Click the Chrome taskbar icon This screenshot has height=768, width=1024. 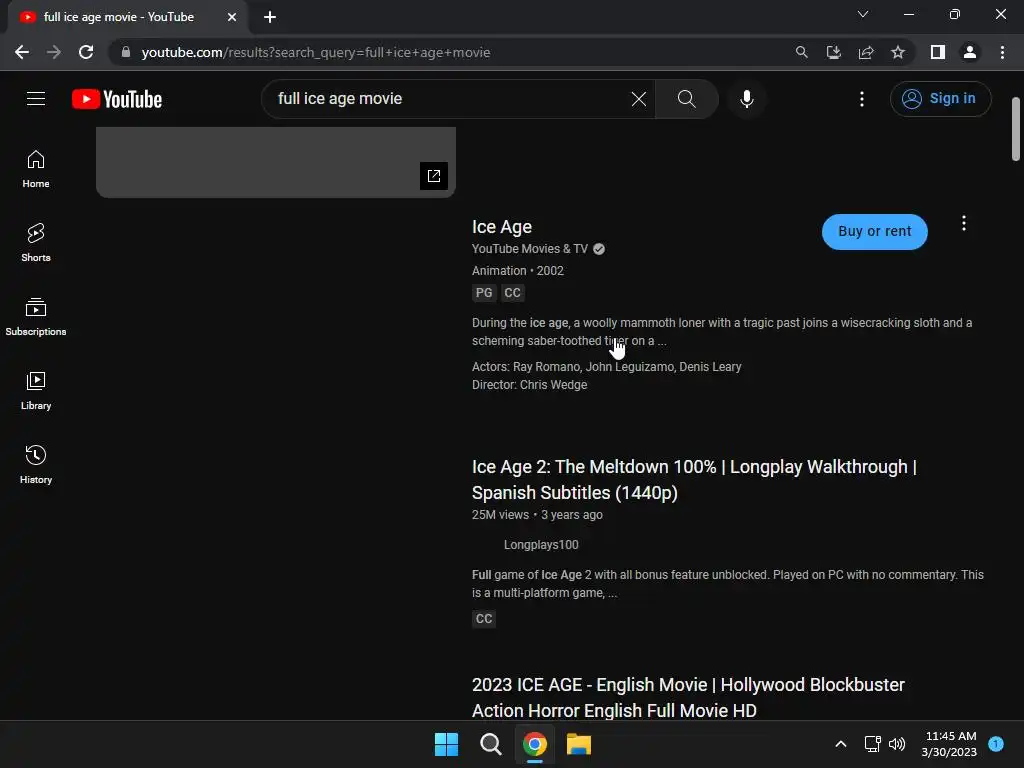534,744
